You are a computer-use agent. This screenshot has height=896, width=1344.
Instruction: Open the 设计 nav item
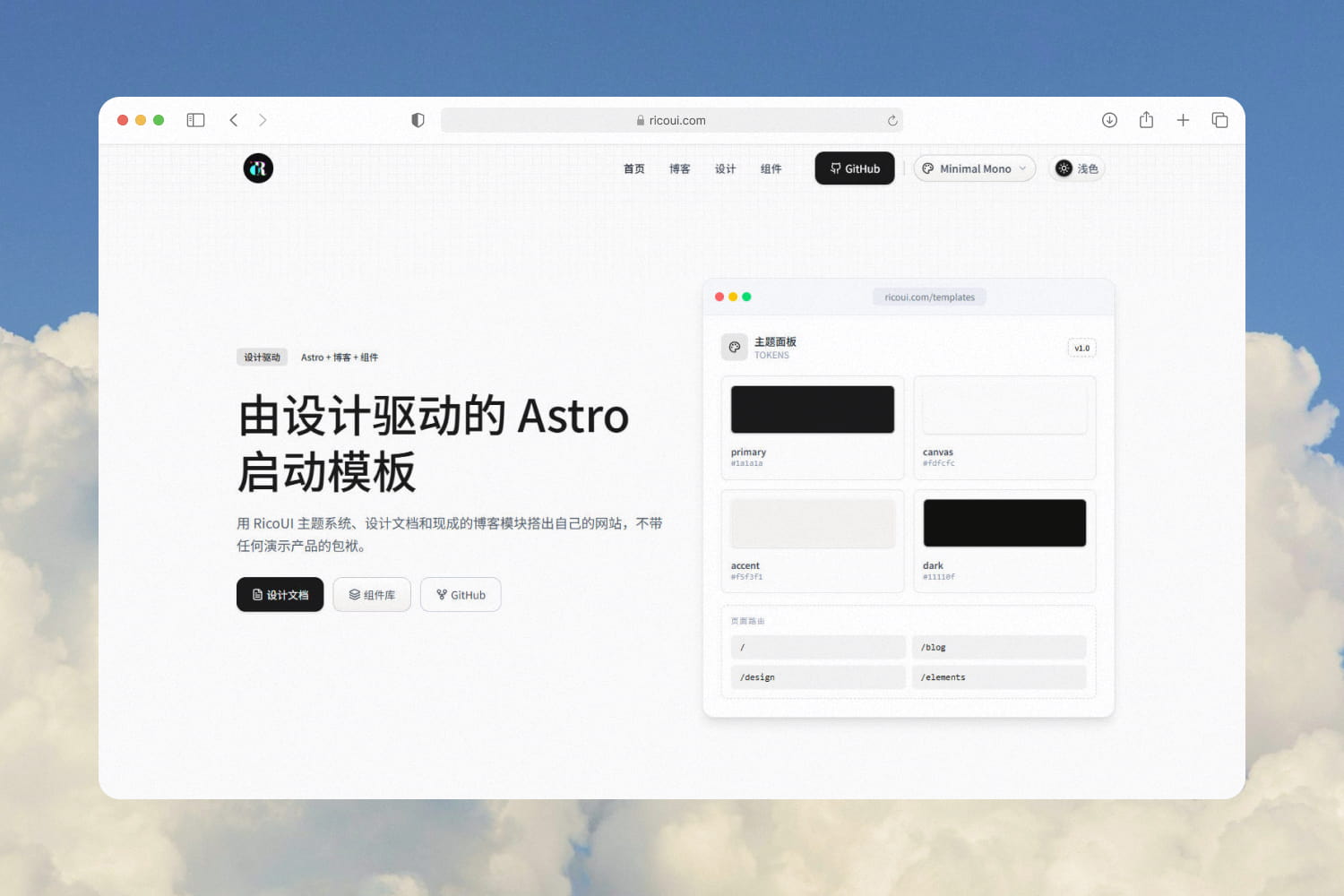[x=726, y=168]
